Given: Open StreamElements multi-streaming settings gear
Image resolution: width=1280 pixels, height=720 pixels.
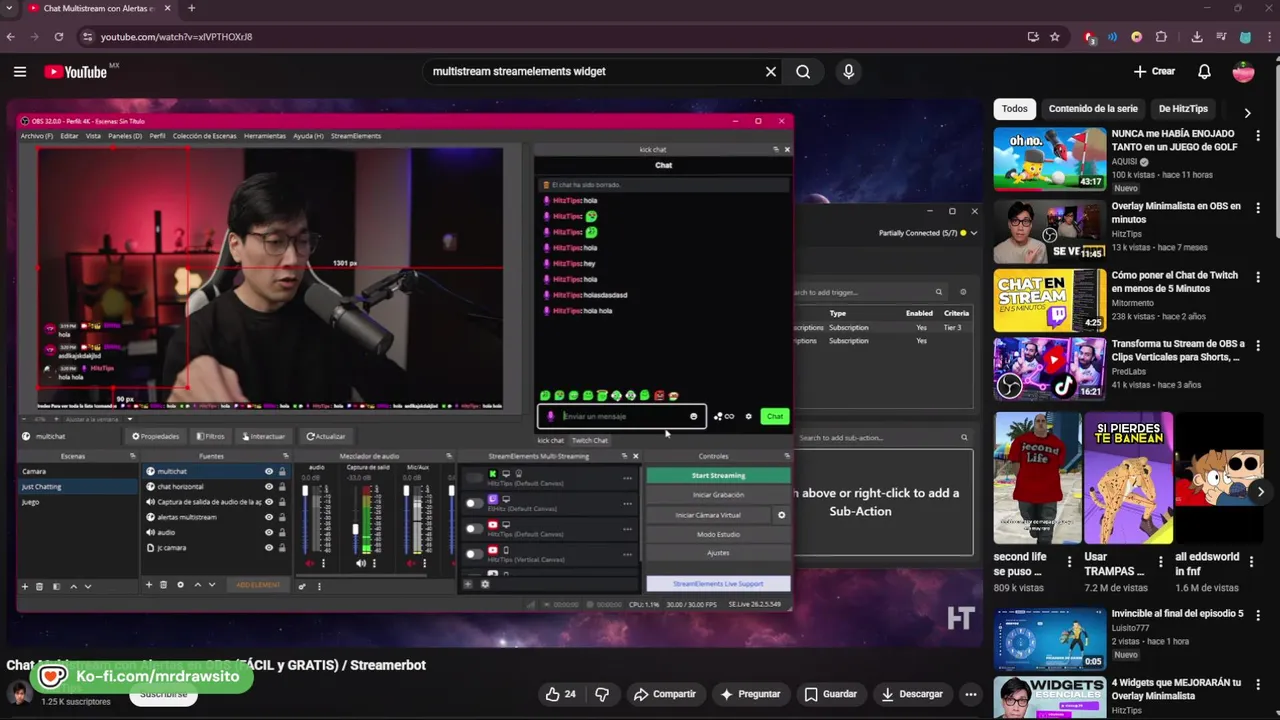Looking at the screenshot, I should pyautogui.click(x=485, y=585).
